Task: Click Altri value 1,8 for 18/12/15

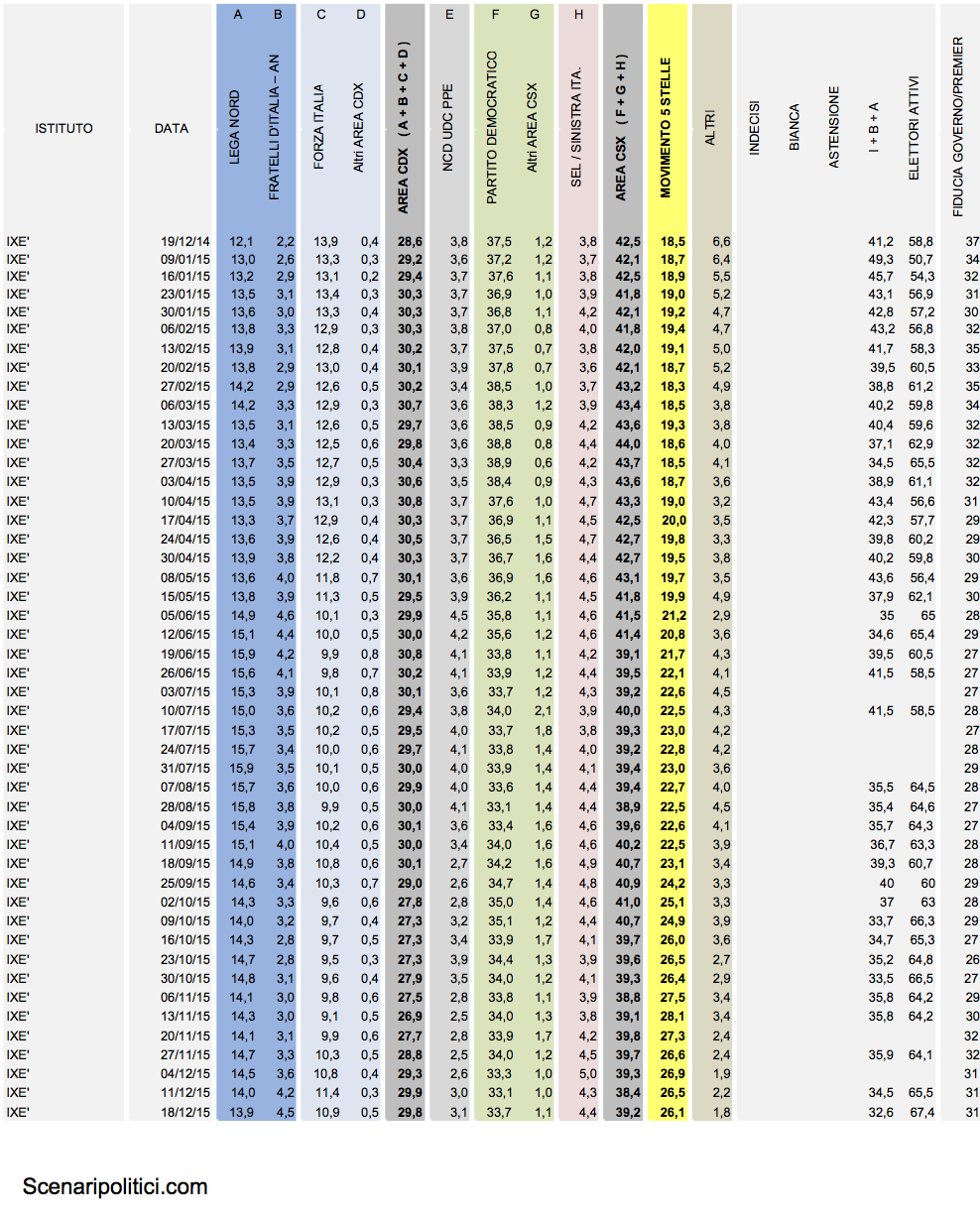Action: click(721, 1112)
